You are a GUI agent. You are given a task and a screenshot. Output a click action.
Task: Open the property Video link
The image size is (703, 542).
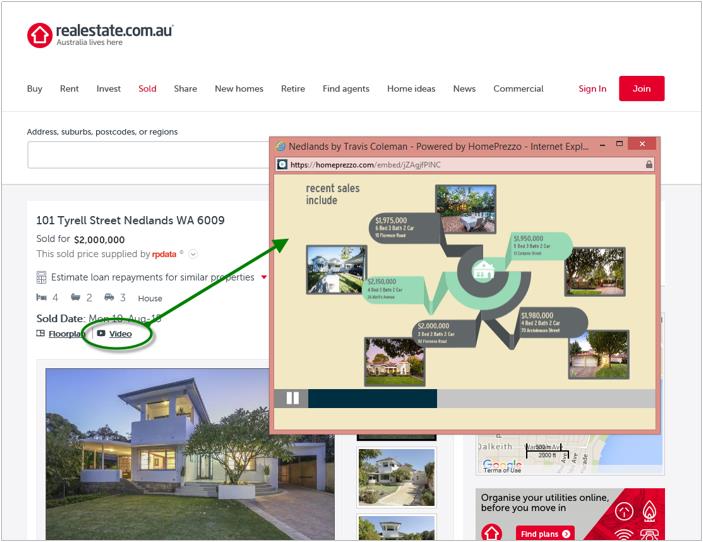click(120, 334)
